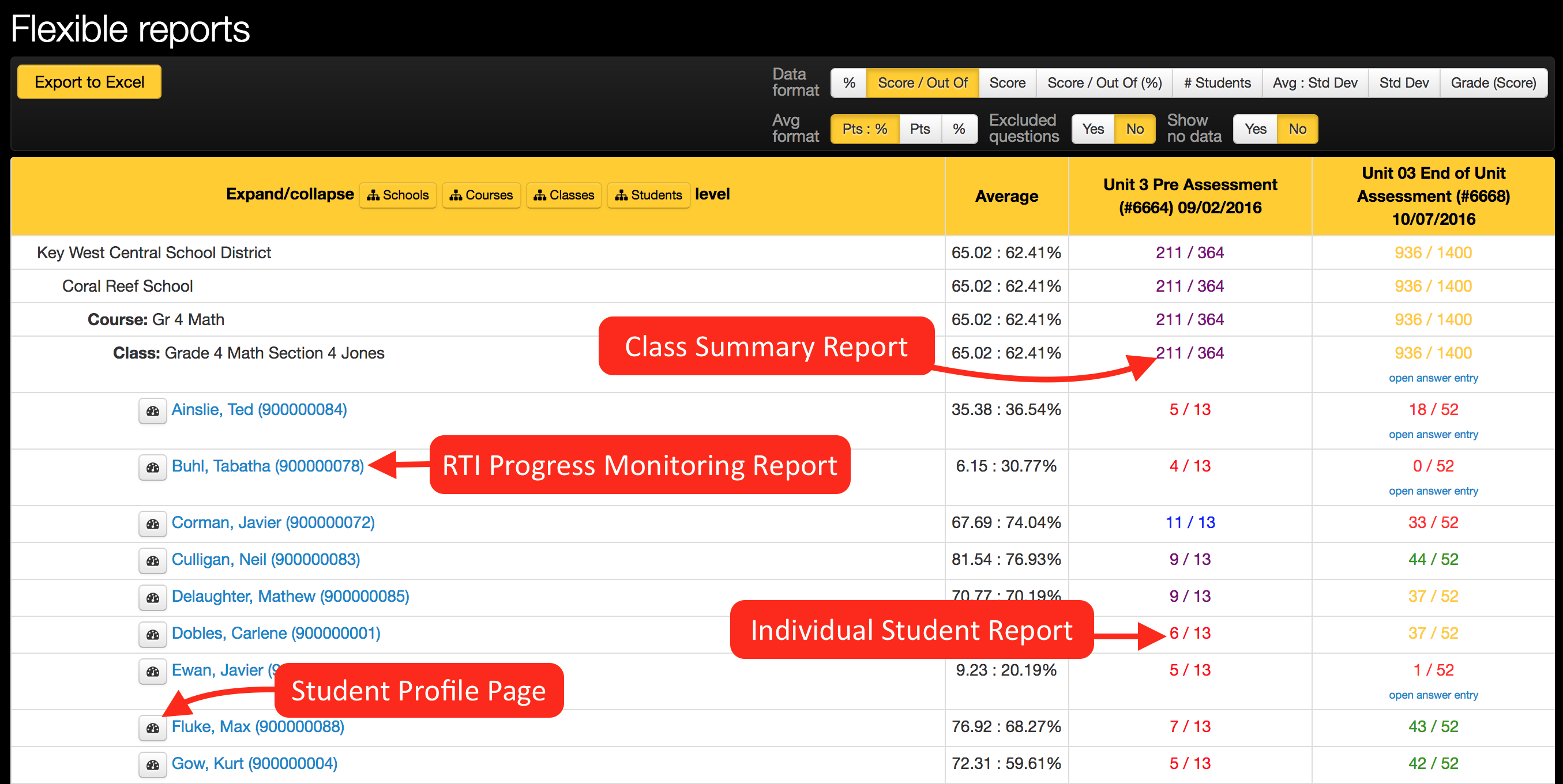The width and height of the screenshot is (1563, 784).
Task: Expand or collapse Courses level
Action: click(481, 195)
